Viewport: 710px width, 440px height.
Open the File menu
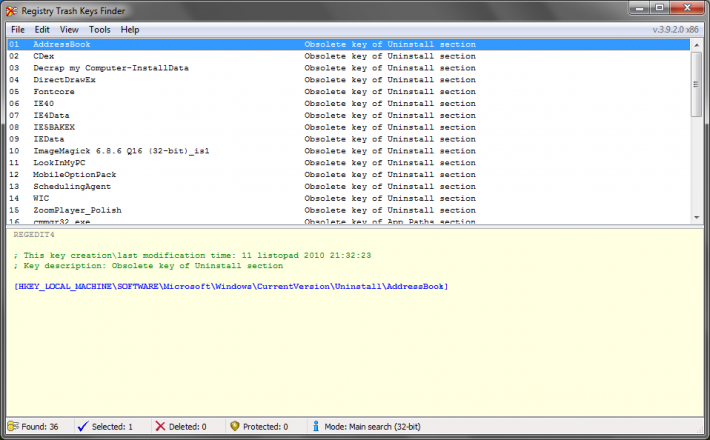pos(18,30)
